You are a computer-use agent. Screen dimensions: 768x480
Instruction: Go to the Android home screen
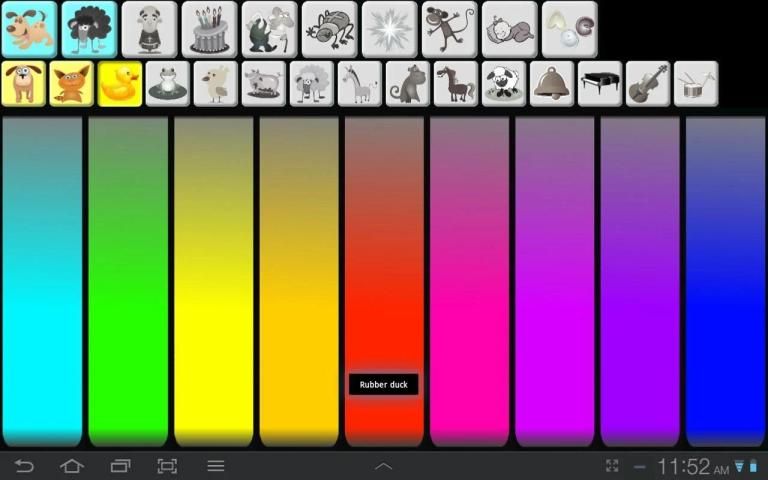tap(71, 466)
